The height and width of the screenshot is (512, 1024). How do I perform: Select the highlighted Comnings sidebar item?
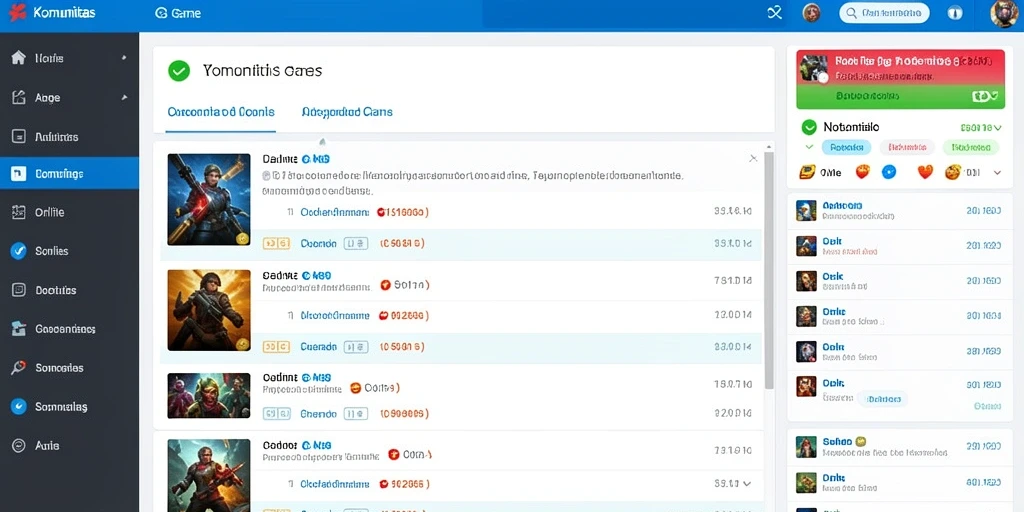[x=69, y=174]
